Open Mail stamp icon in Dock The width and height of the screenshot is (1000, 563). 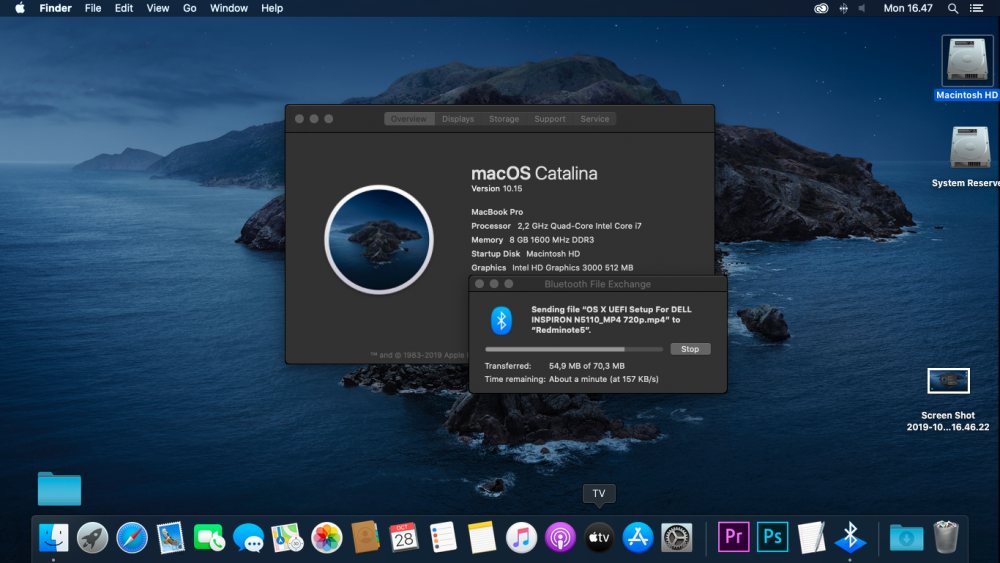tap(171, 537)
